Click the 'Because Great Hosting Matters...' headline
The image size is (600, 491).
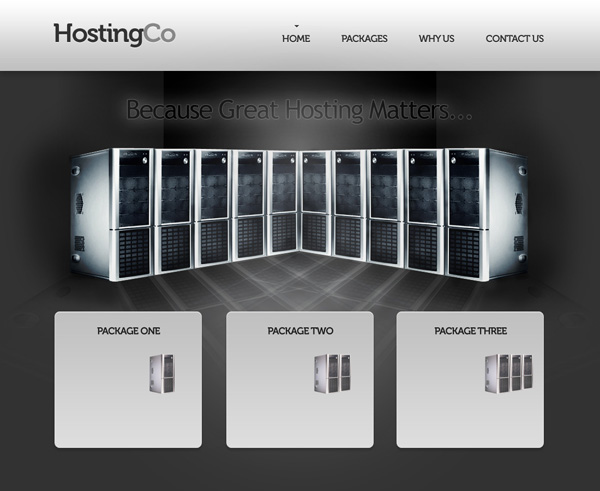pos(299,110)
